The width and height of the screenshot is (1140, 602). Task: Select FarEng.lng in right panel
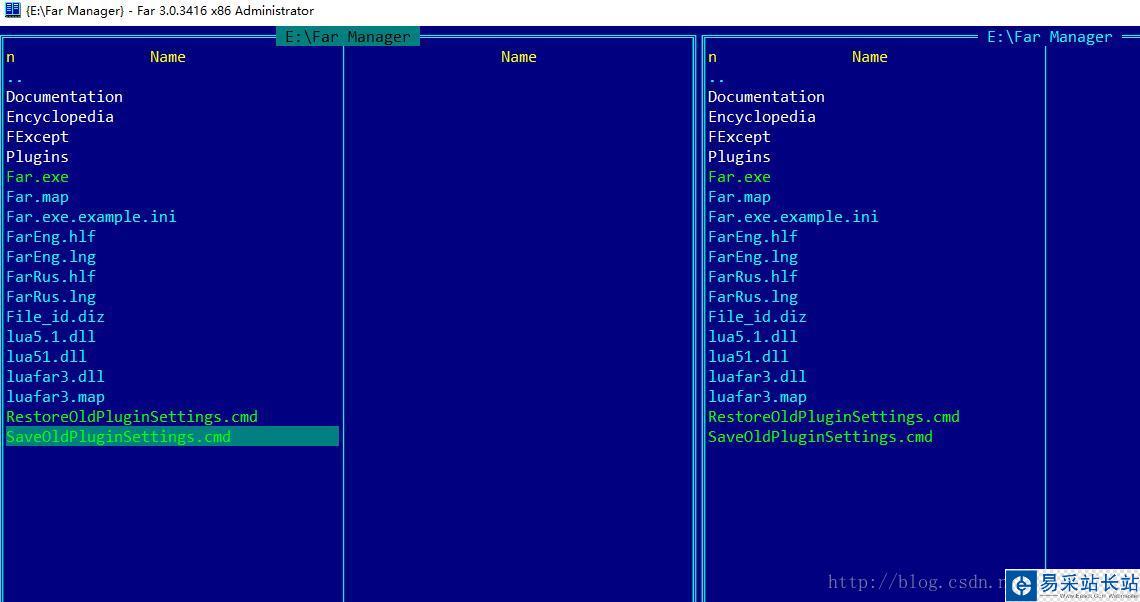752,257
